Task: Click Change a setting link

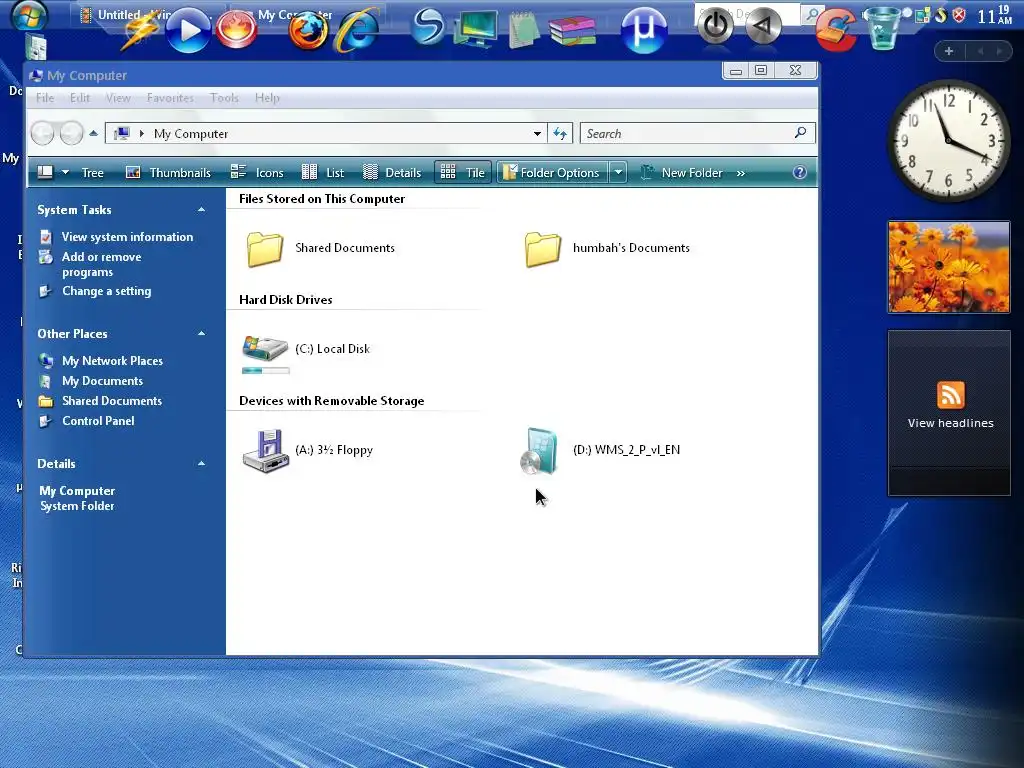Action: point(106,291)
